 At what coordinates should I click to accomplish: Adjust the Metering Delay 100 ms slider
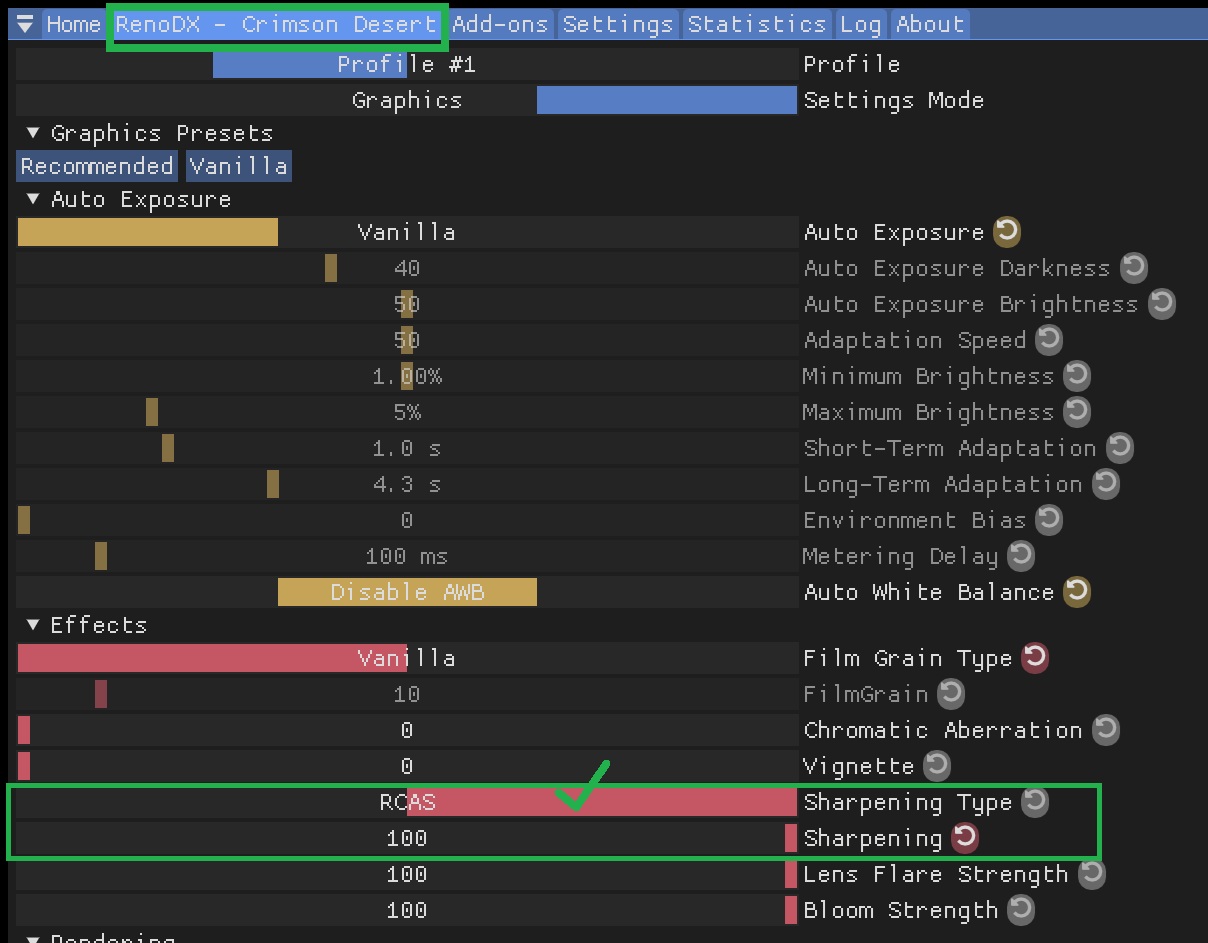tap(407, 556)
